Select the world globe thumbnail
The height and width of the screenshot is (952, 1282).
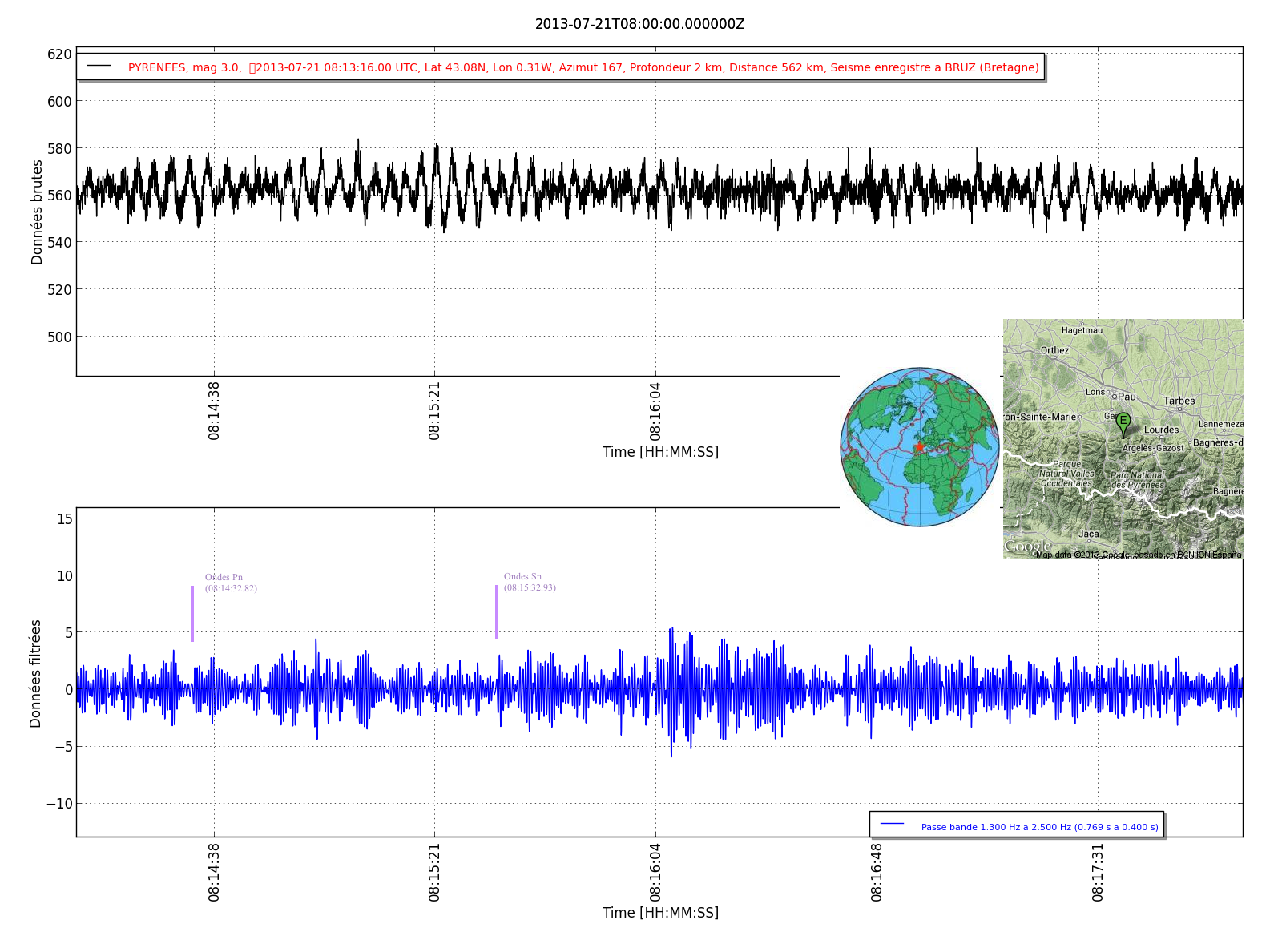pyautogui.click(x=920, y=447)
